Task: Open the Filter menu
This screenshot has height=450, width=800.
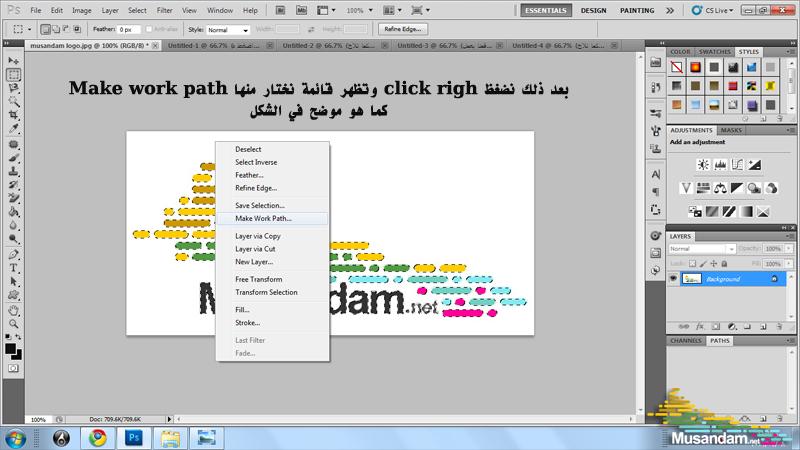Action: (164, 10)
